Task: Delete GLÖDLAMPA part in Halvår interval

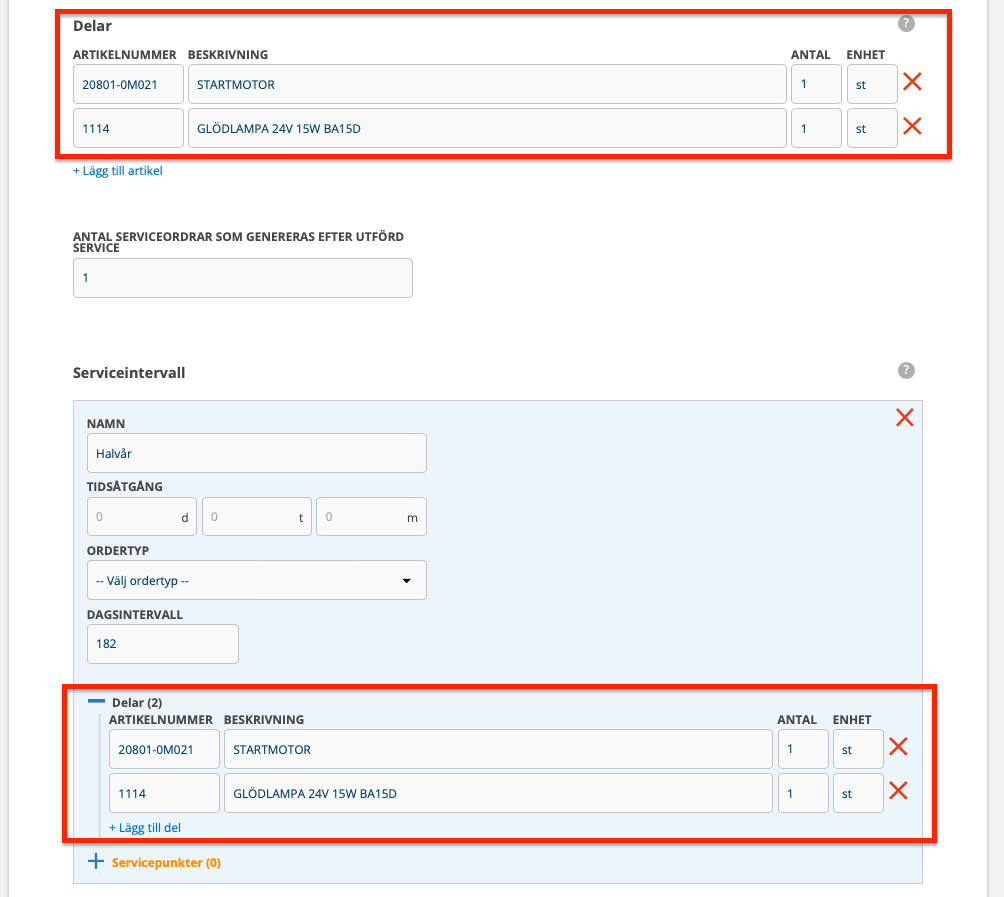Action: [898, 791]
